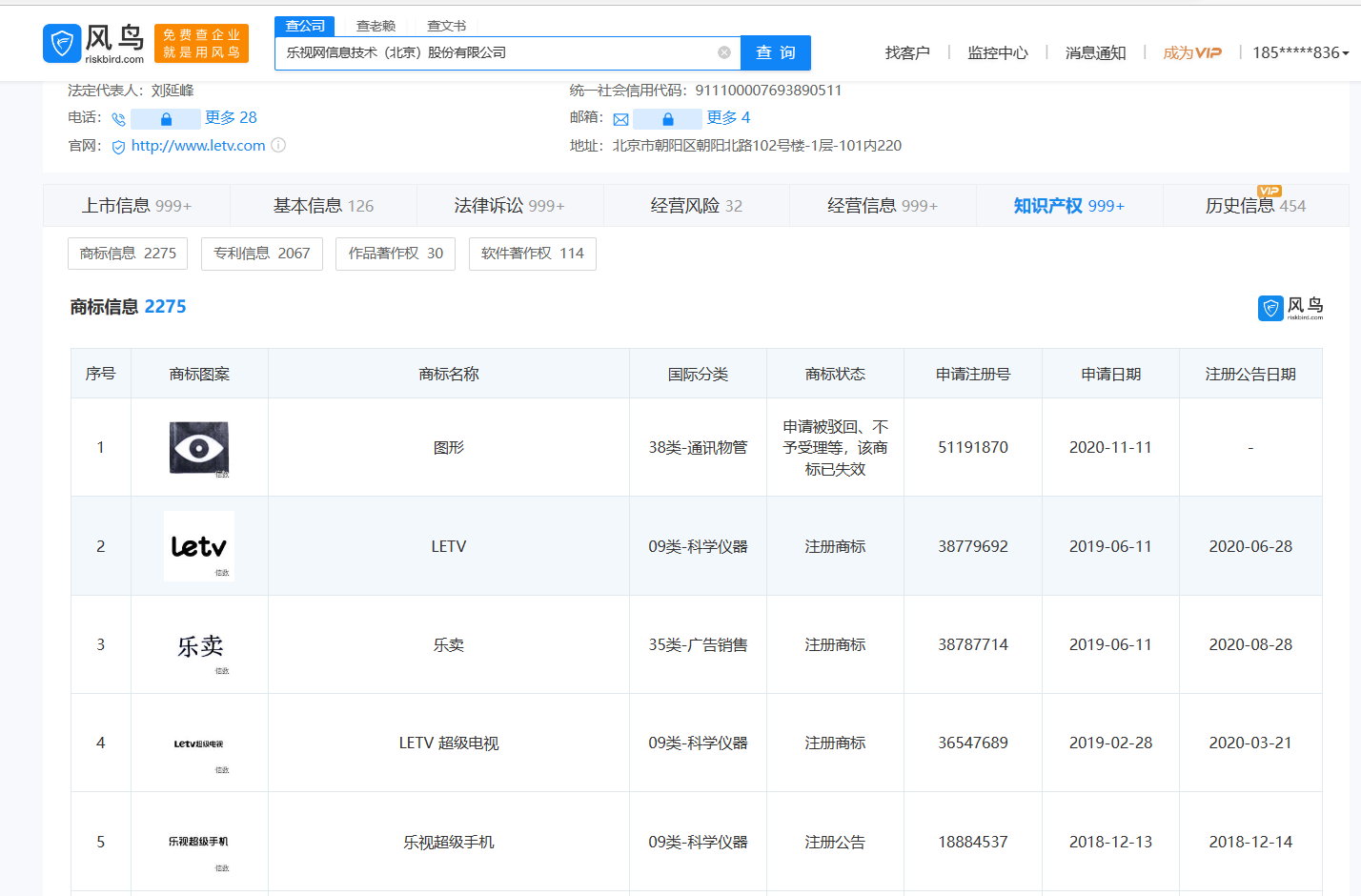Click 38类-通讯物管 classification cell
The width and height of the screenshot is (1361, 896).
coord(699,448)
